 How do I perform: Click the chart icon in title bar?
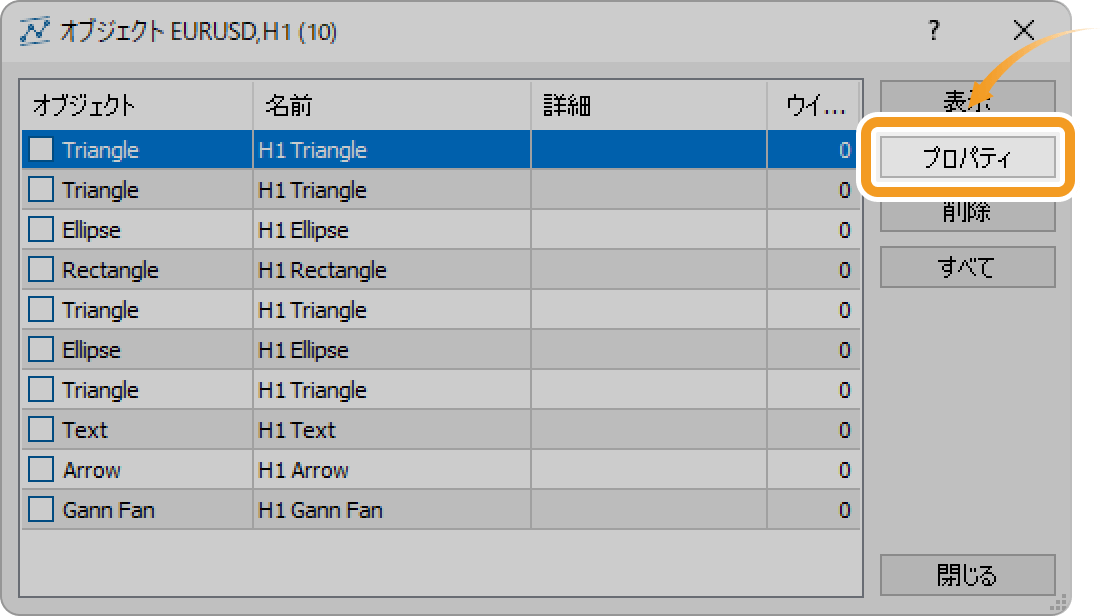pyautogui.click(x=35, y=31)
